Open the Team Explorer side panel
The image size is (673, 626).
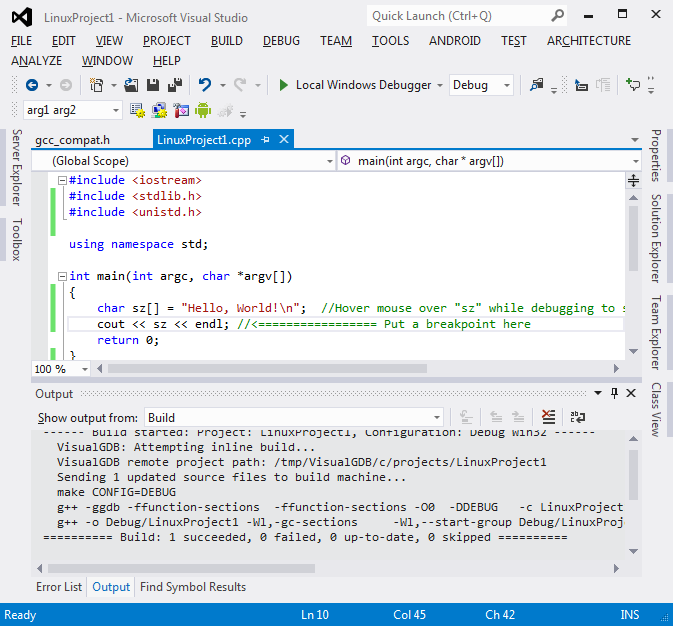(655, 332)
